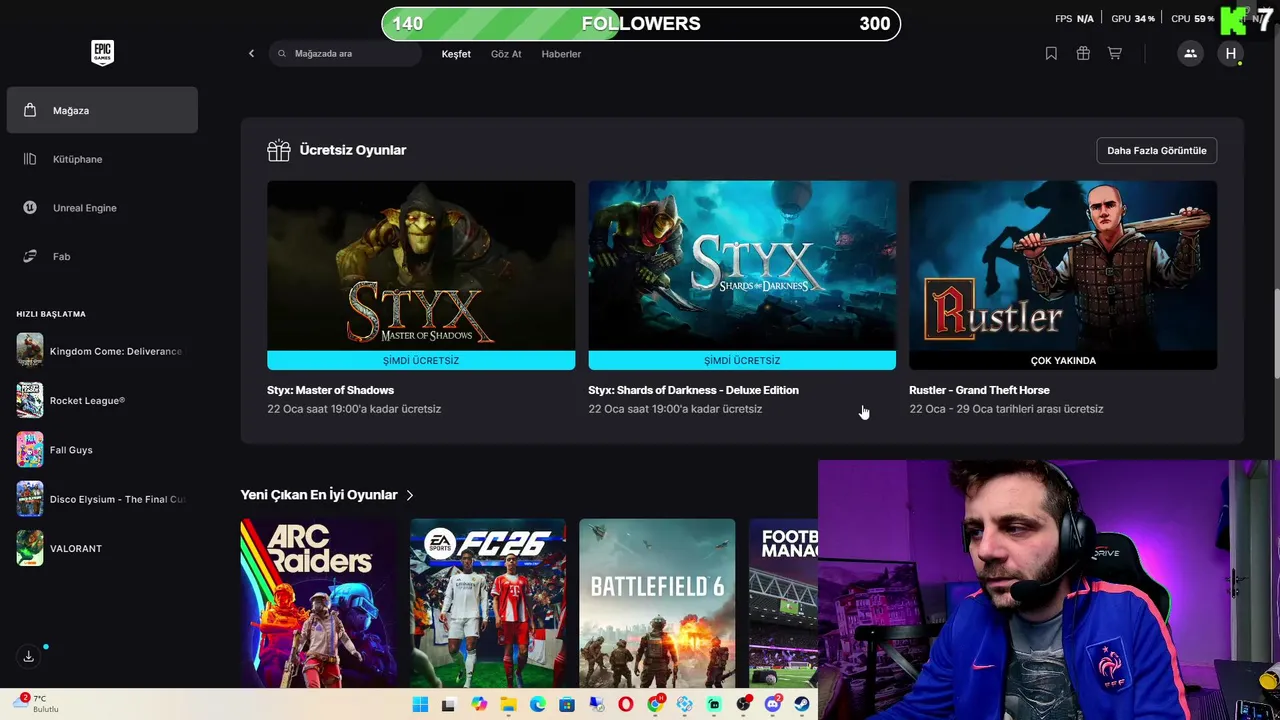The height and width of the screenshot is (720, 1280).
Task: Click ŞİMDİ ÜCRETSİZ banner under Shards of Darkness
Action: (742, 360)
